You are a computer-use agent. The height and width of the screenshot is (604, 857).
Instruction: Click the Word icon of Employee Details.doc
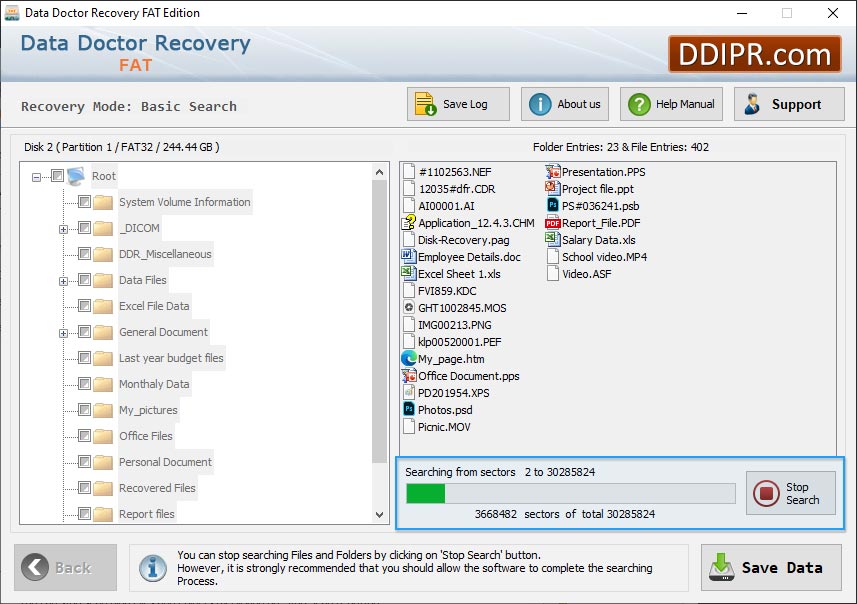(x=408, y=256)
